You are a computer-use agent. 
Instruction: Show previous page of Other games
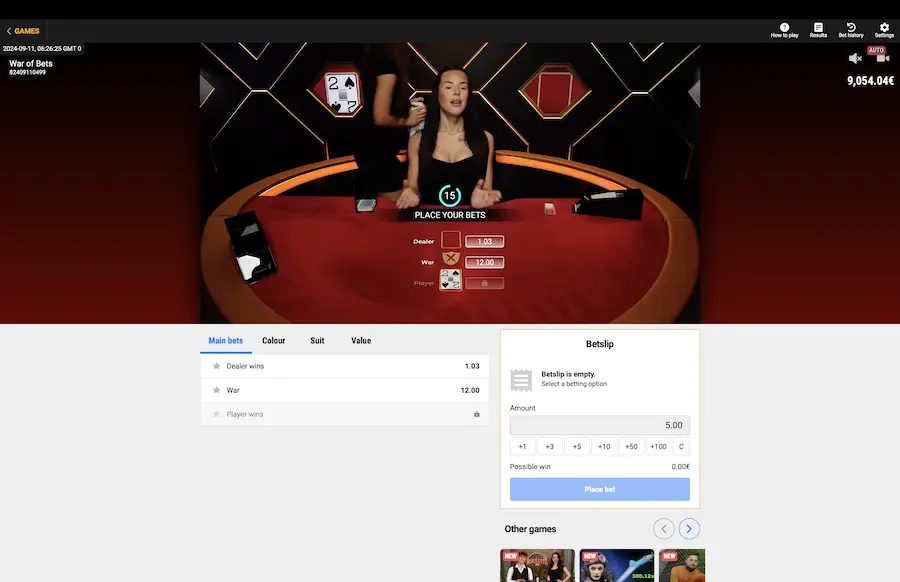click(663, 528)
